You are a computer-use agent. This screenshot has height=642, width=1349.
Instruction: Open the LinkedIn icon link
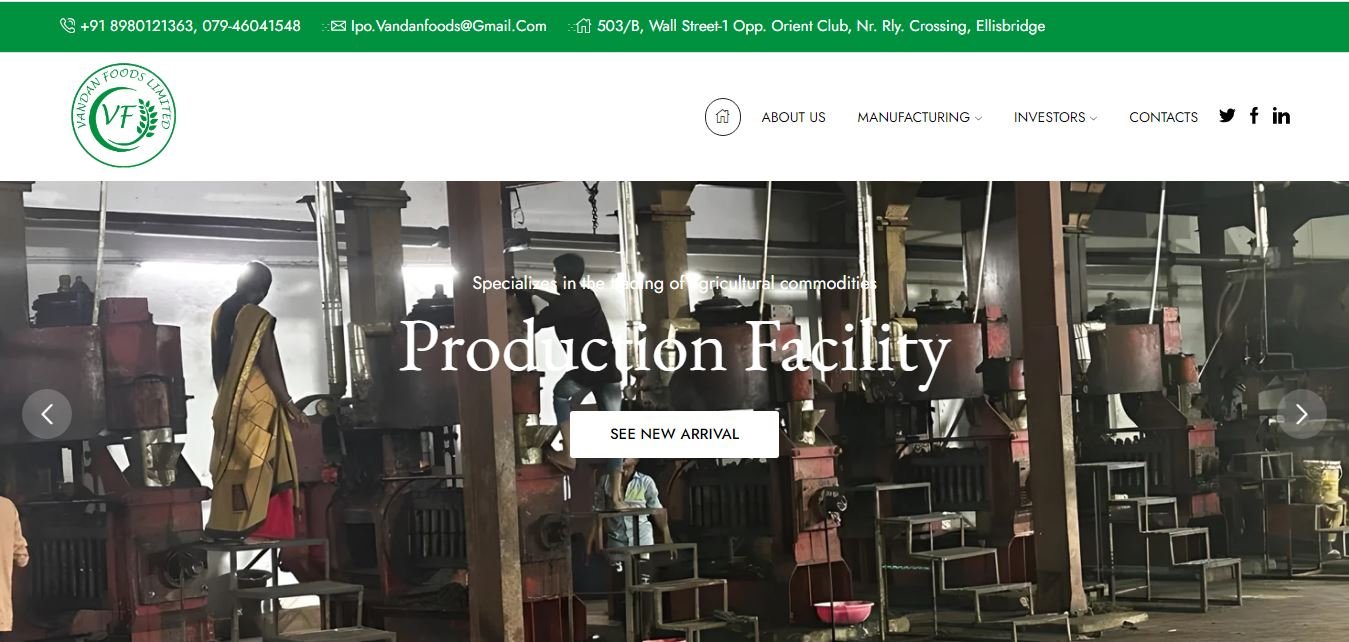1281,116
